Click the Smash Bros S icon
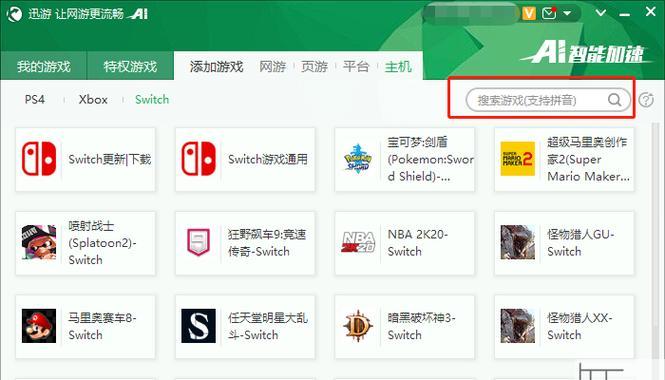The width and height of the screenshot is (665, 380). click(198, 326)
